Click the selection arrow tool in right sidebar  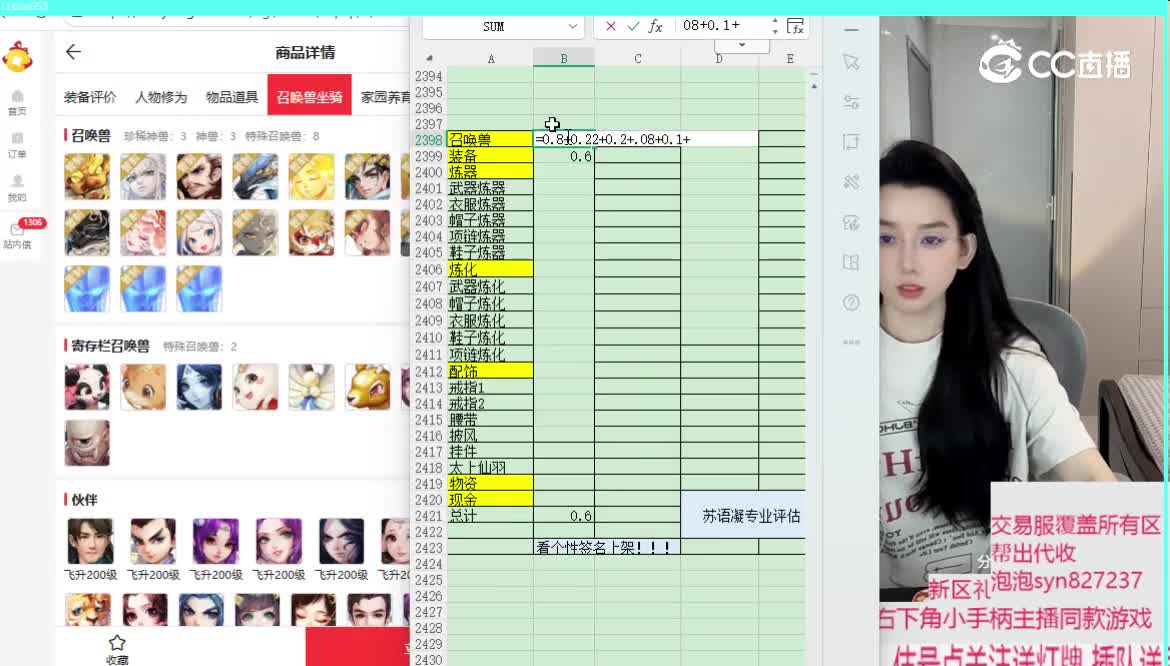(x=851, y=62)
